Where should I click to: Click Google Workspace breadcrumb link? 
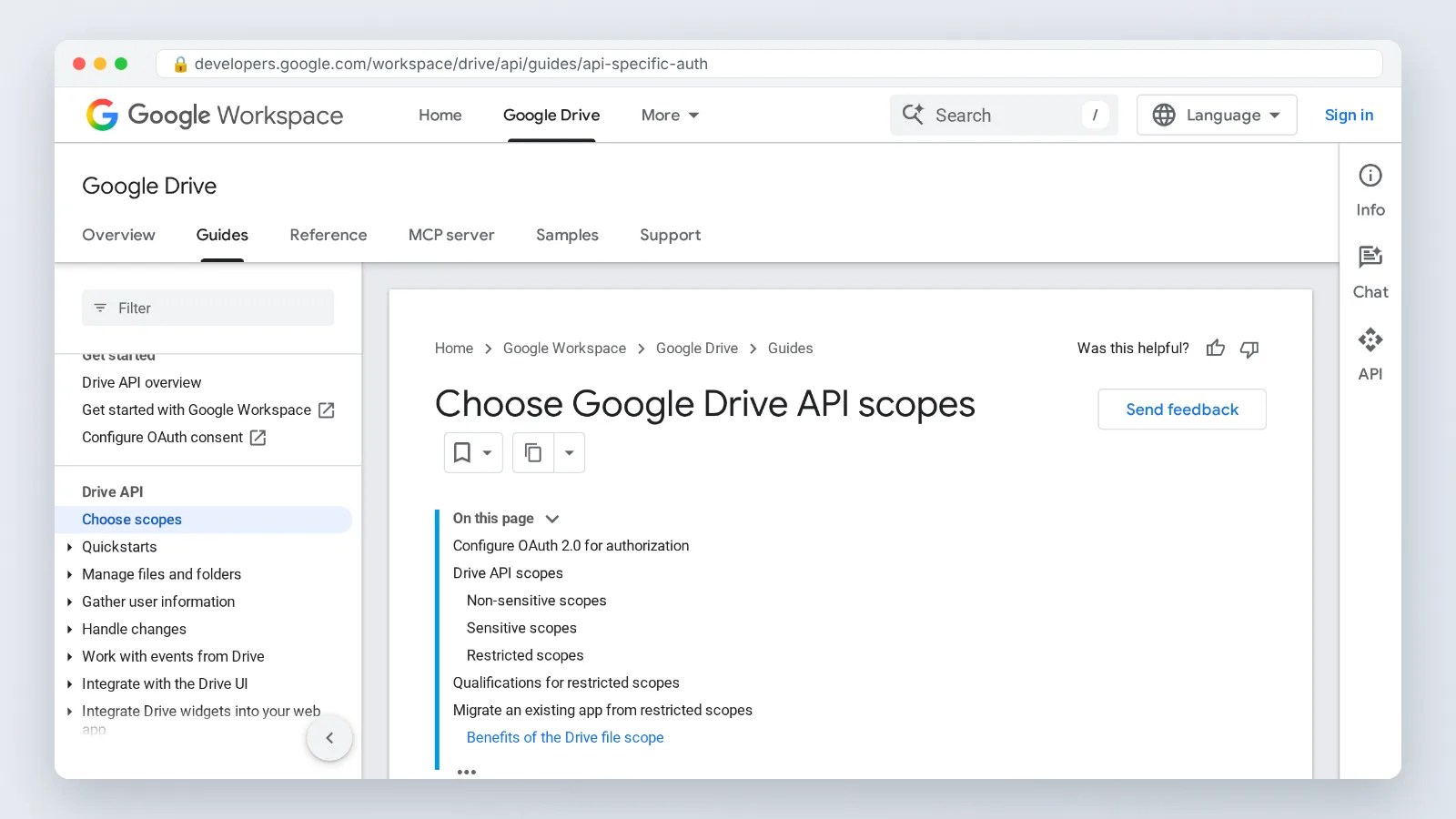tap(564, 349)
